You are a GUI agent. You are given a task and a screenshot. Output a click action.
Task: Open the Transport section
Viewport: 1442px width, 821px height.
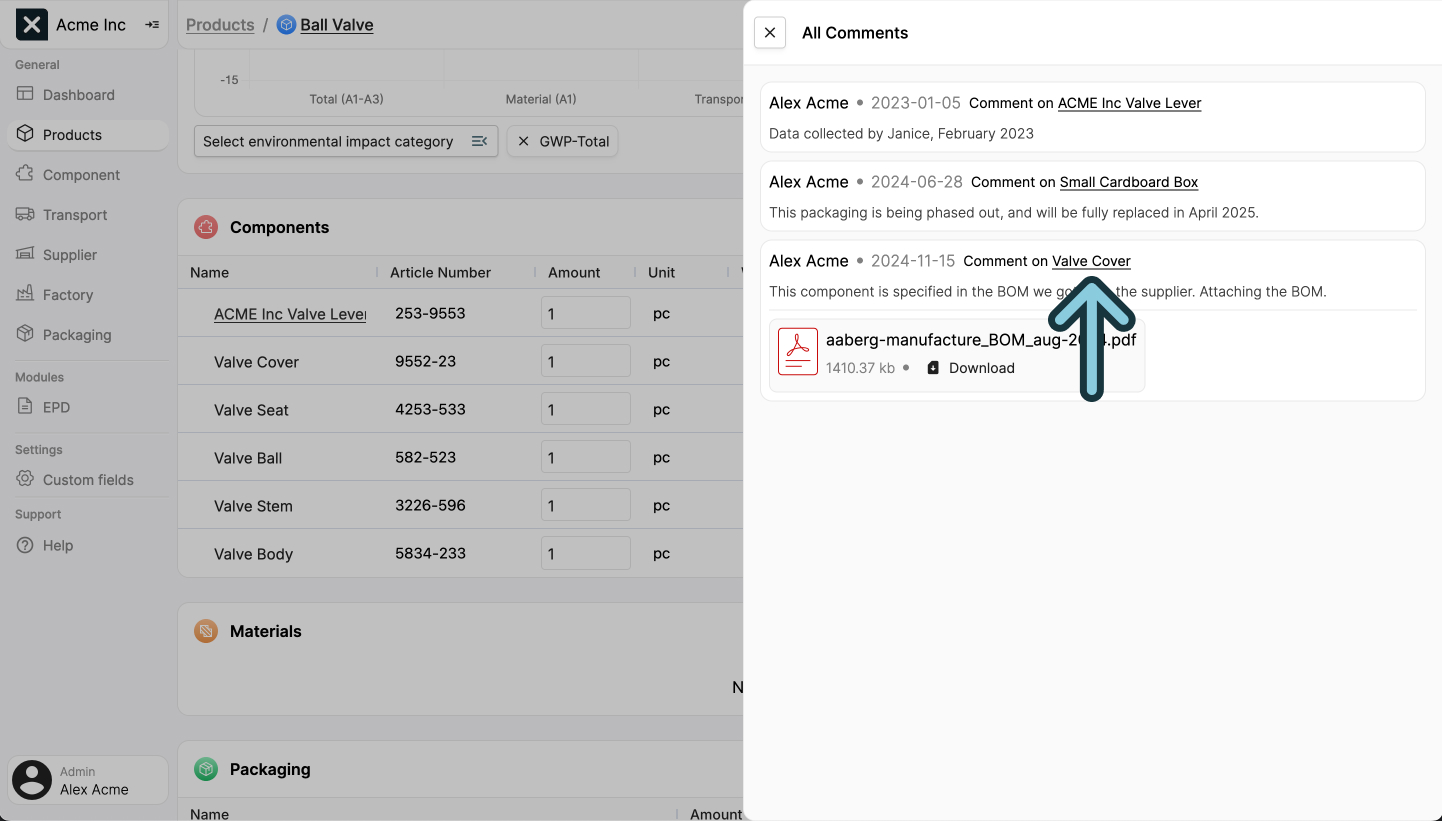pyautogui.click(x=74, y=215)
